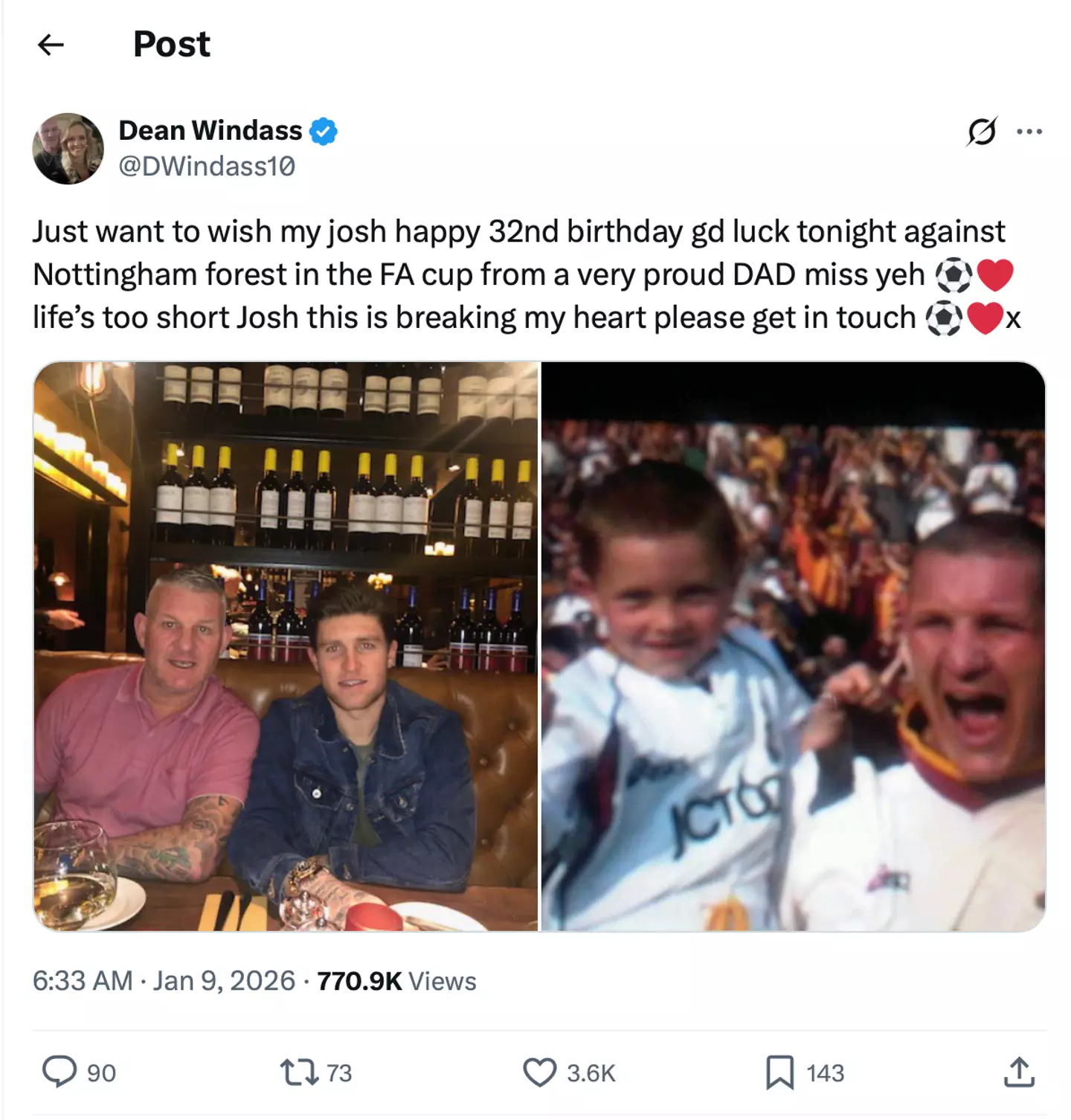Open the Dean Windass display name link
The image size is (1071, 1120).
coord(210,131)
